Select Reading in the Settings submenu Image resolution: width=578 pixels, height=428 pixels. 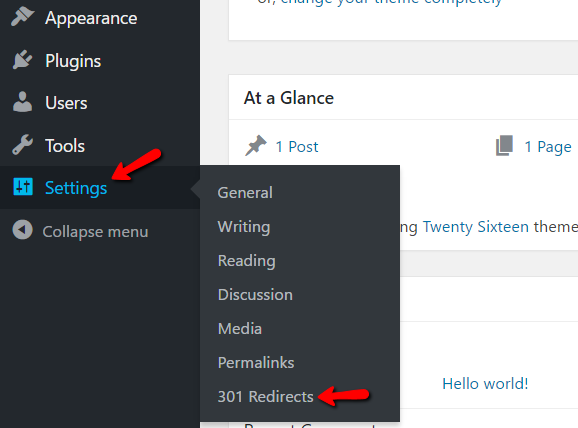coord(247,261)
